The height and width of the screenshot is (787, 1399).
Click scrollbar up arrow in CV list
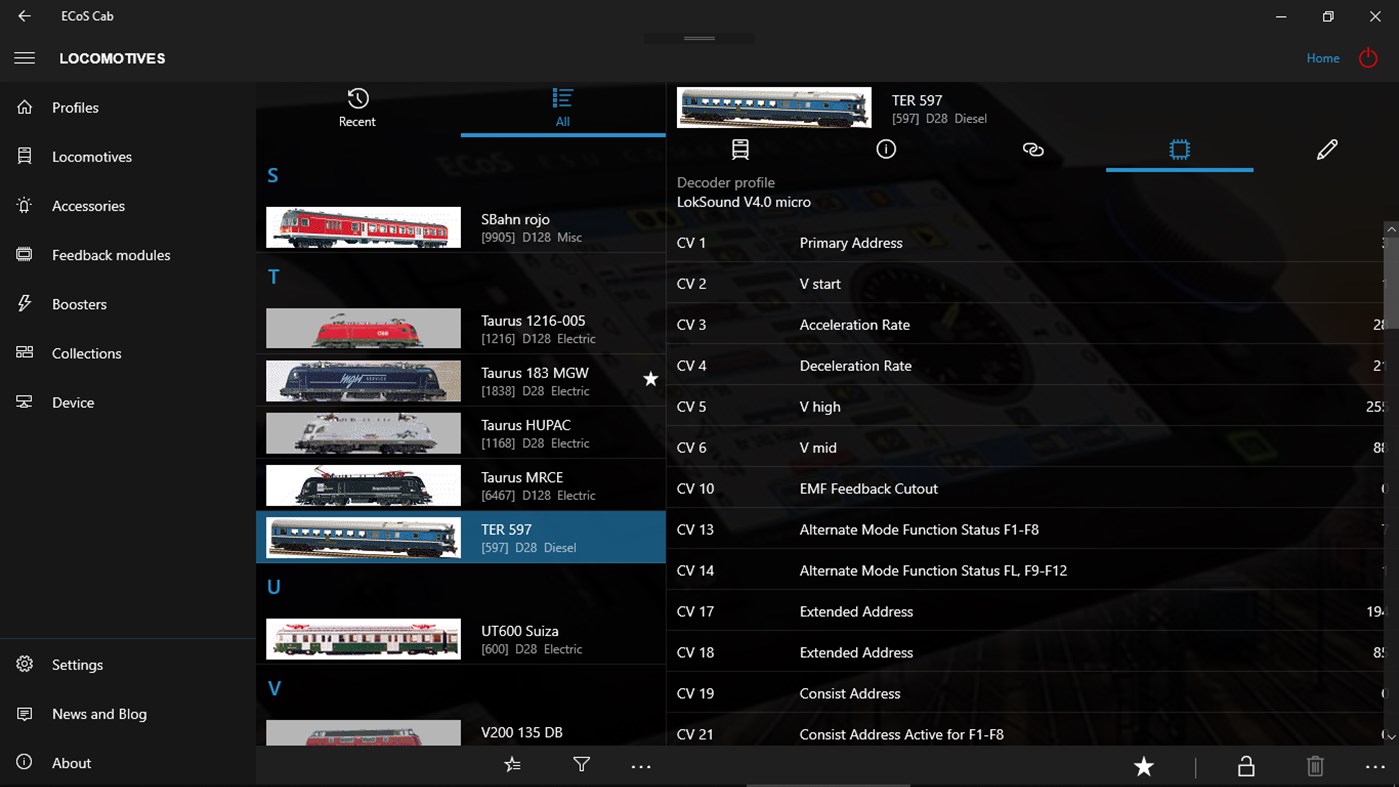tap(1391, 229)
